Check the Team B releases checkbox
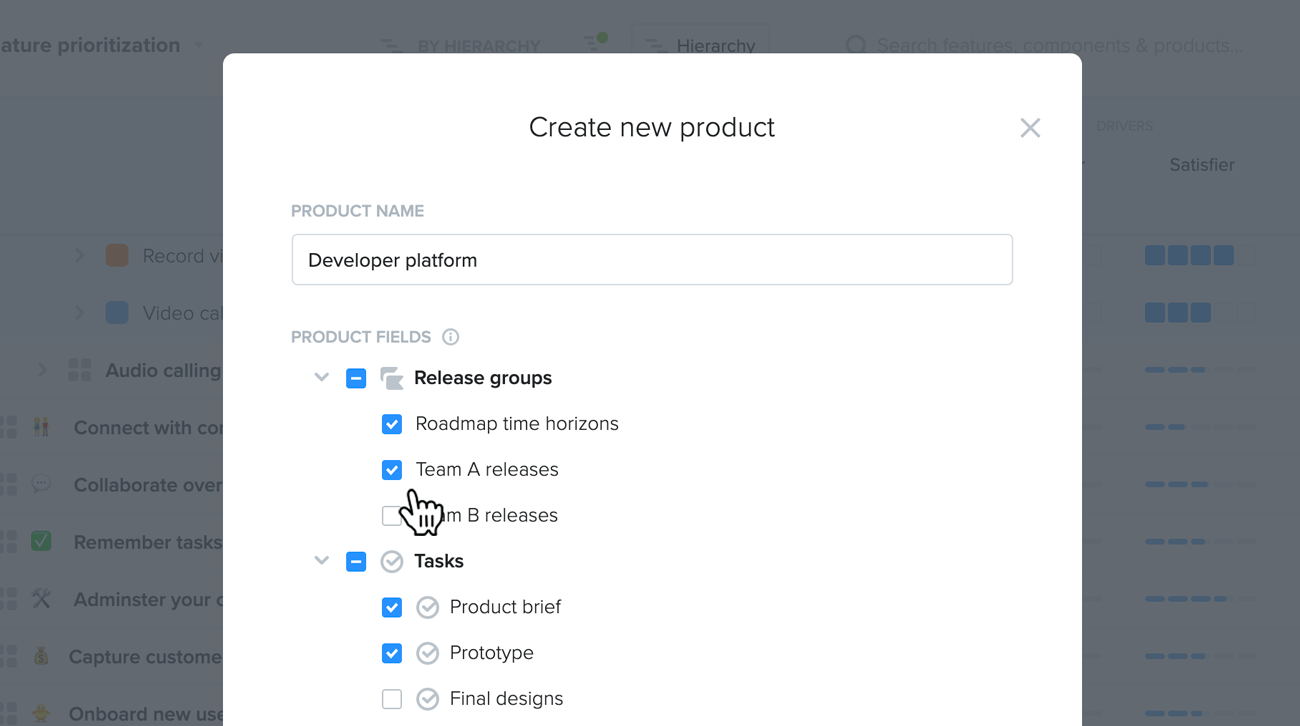The height and width of the screenshot is (726, 1300). click(392, 516)
